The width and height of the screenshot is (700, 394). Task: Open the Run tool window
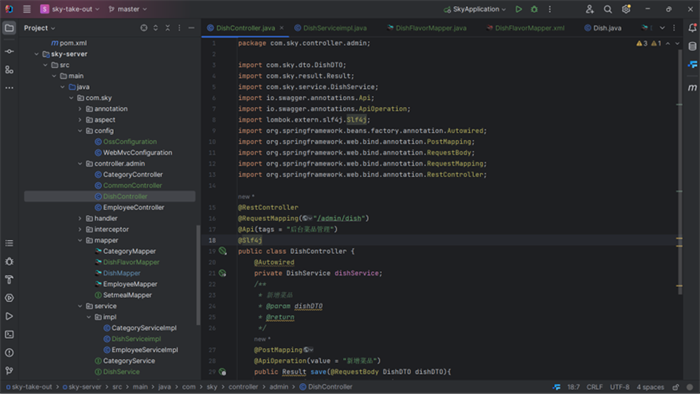(9, 316)
